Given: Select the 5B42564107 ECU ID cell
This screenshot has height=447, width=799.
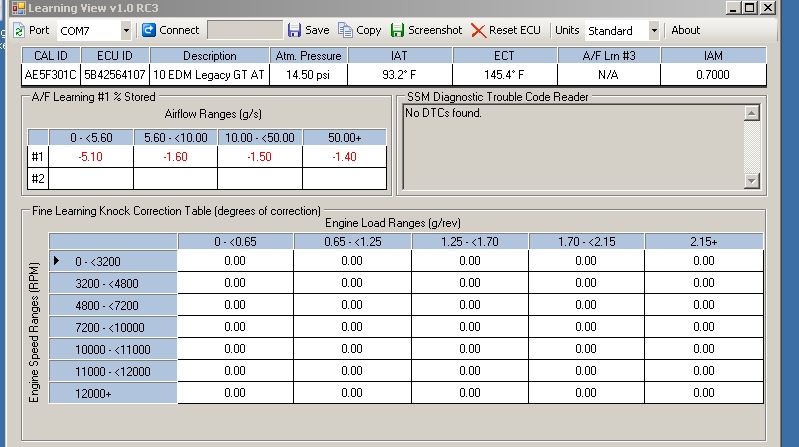Looking at the screenshot, I should point(115,75).
